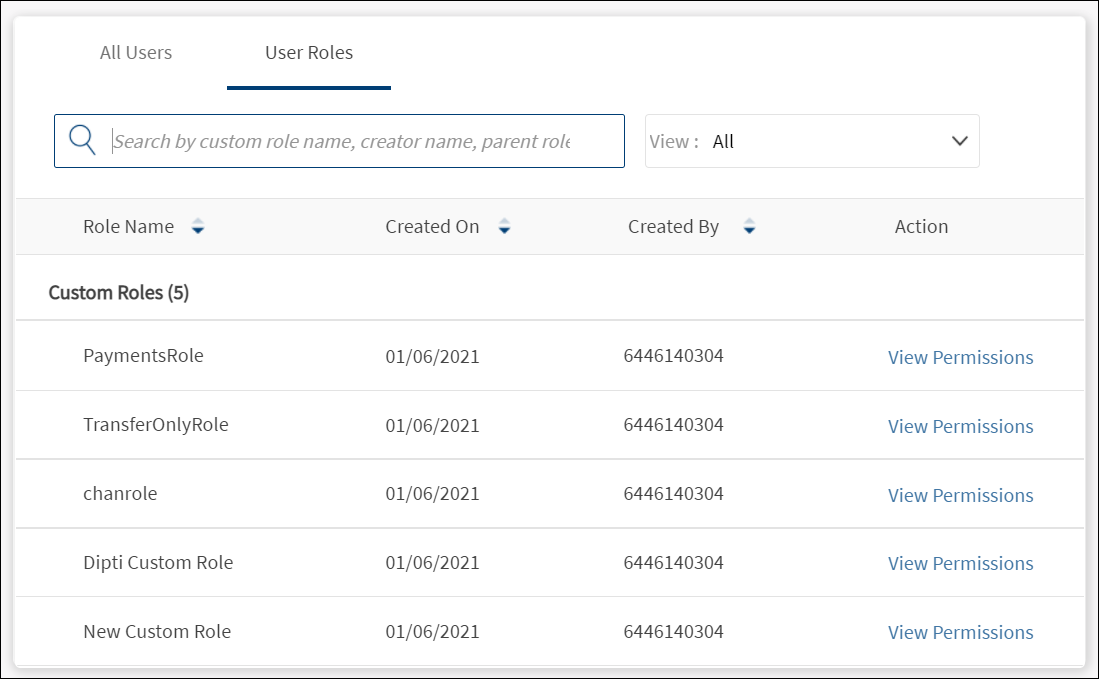Open View Permissions for New Custom Role
The height and width of the screenshot is (679, 1099).
click(x=960, y=632)
